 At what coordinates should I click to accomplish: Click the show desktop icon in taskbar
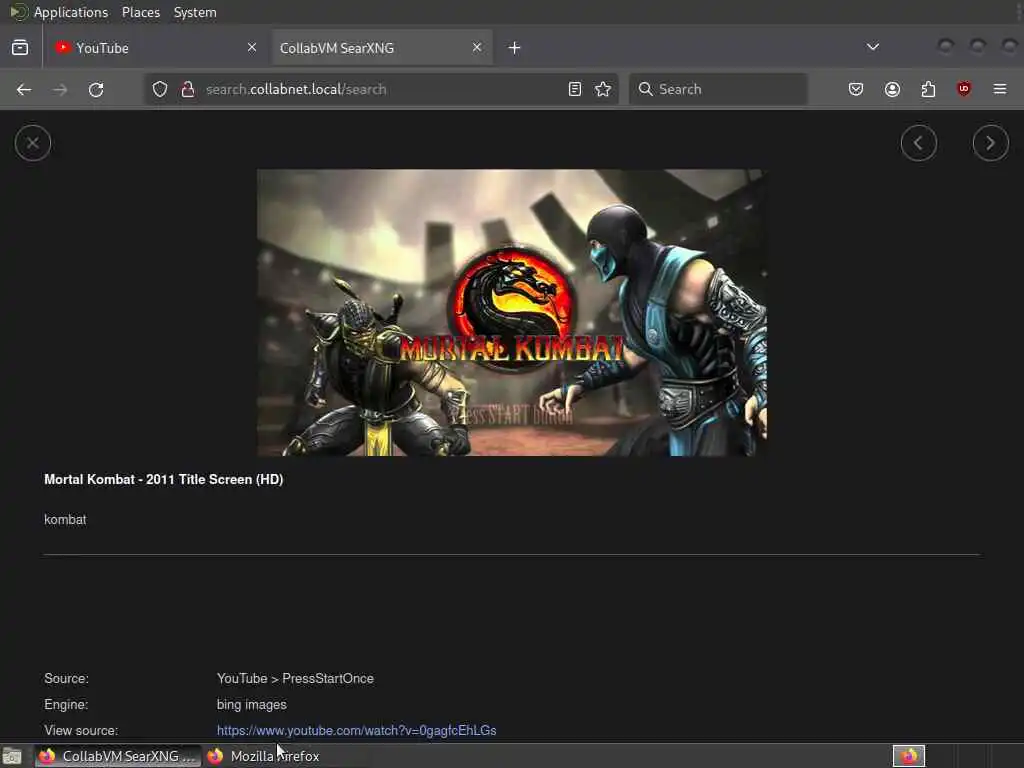tap(12, 756)
